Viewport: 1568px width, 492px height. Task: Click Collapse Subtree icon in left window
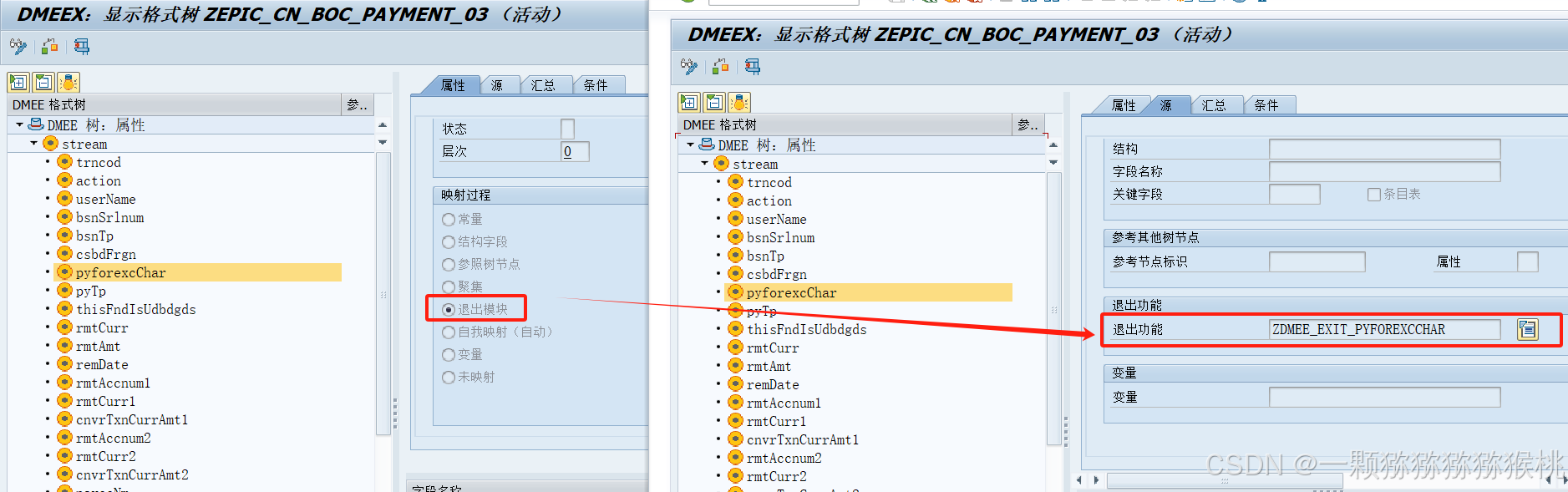43,82
